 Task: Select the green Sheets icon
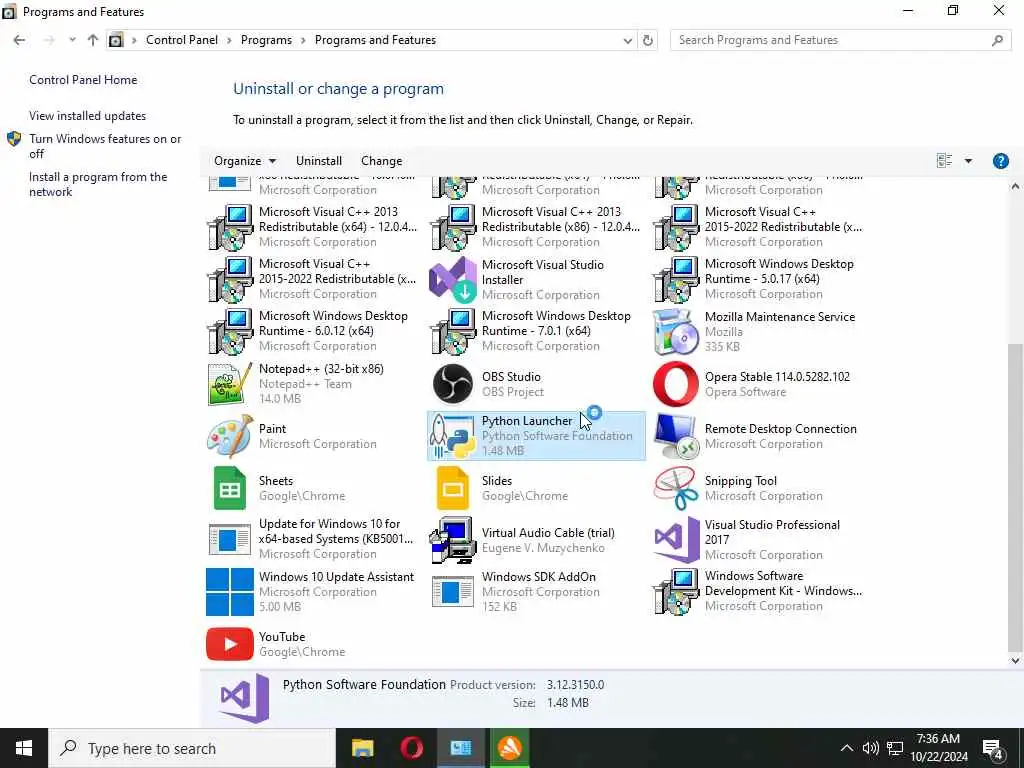pyautogui.click(x=229, y=488)
